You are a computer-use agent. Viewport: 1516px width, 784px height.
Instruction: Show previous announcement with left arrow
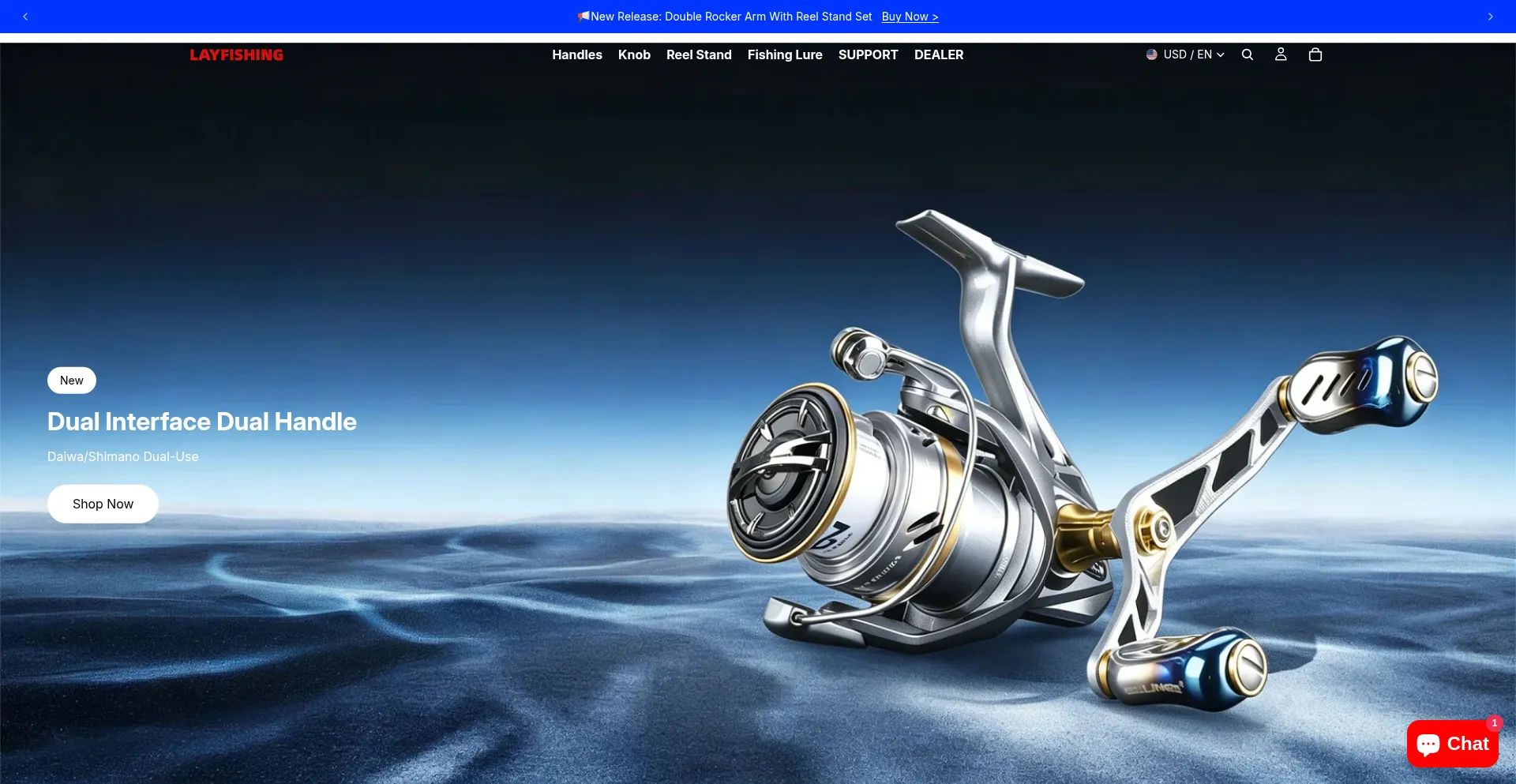pos(25,17)
